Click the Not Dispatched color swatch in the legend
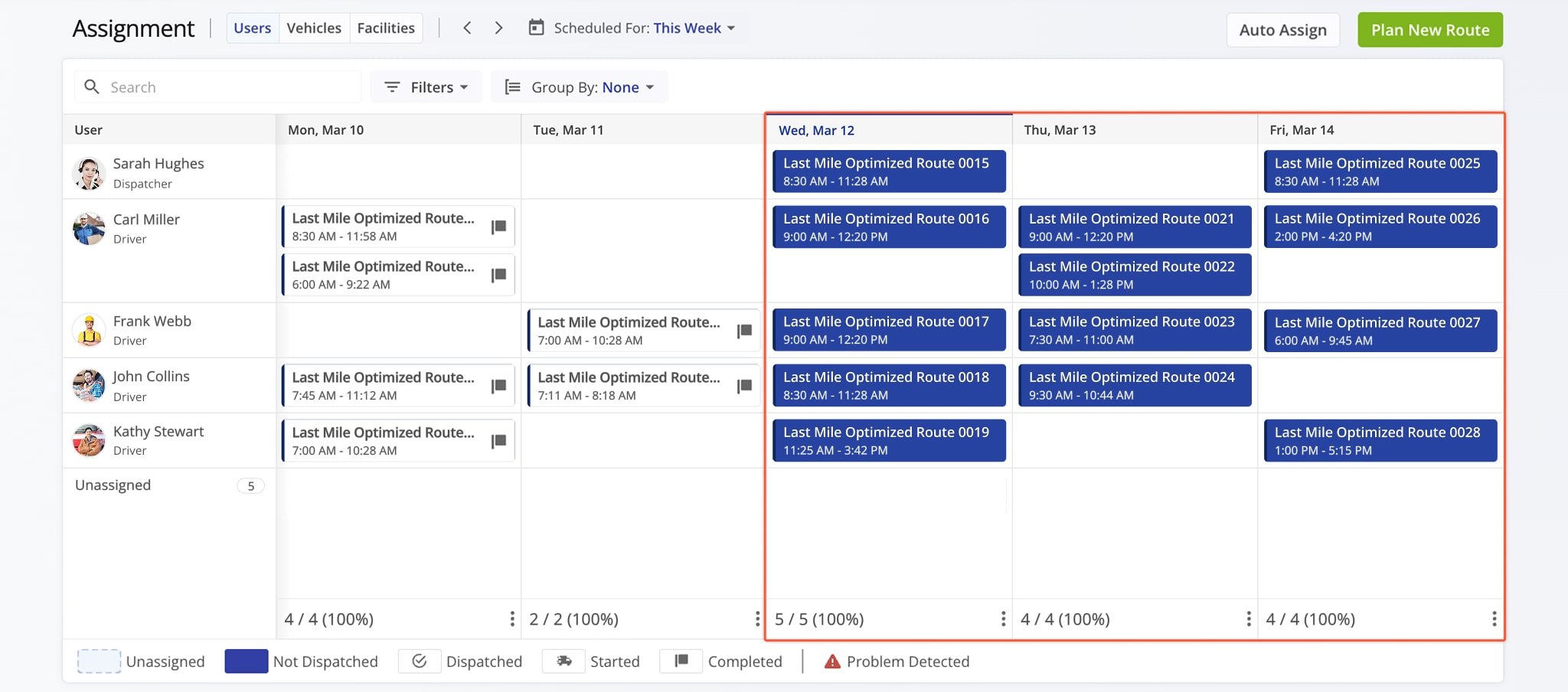Image resolution: width=1568 pixels, height=692 pixels. pyautogui.click(x=246, y=661)
